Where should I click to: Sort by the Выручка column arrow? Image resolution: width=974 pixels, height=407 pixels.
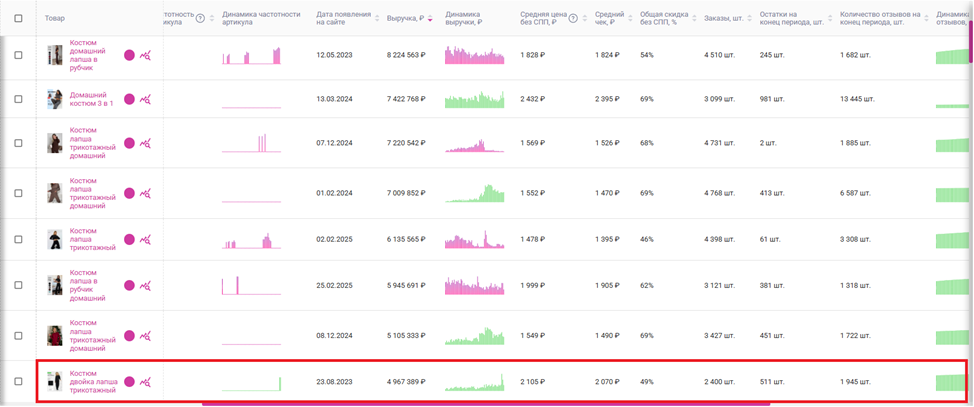coord(430,19)
